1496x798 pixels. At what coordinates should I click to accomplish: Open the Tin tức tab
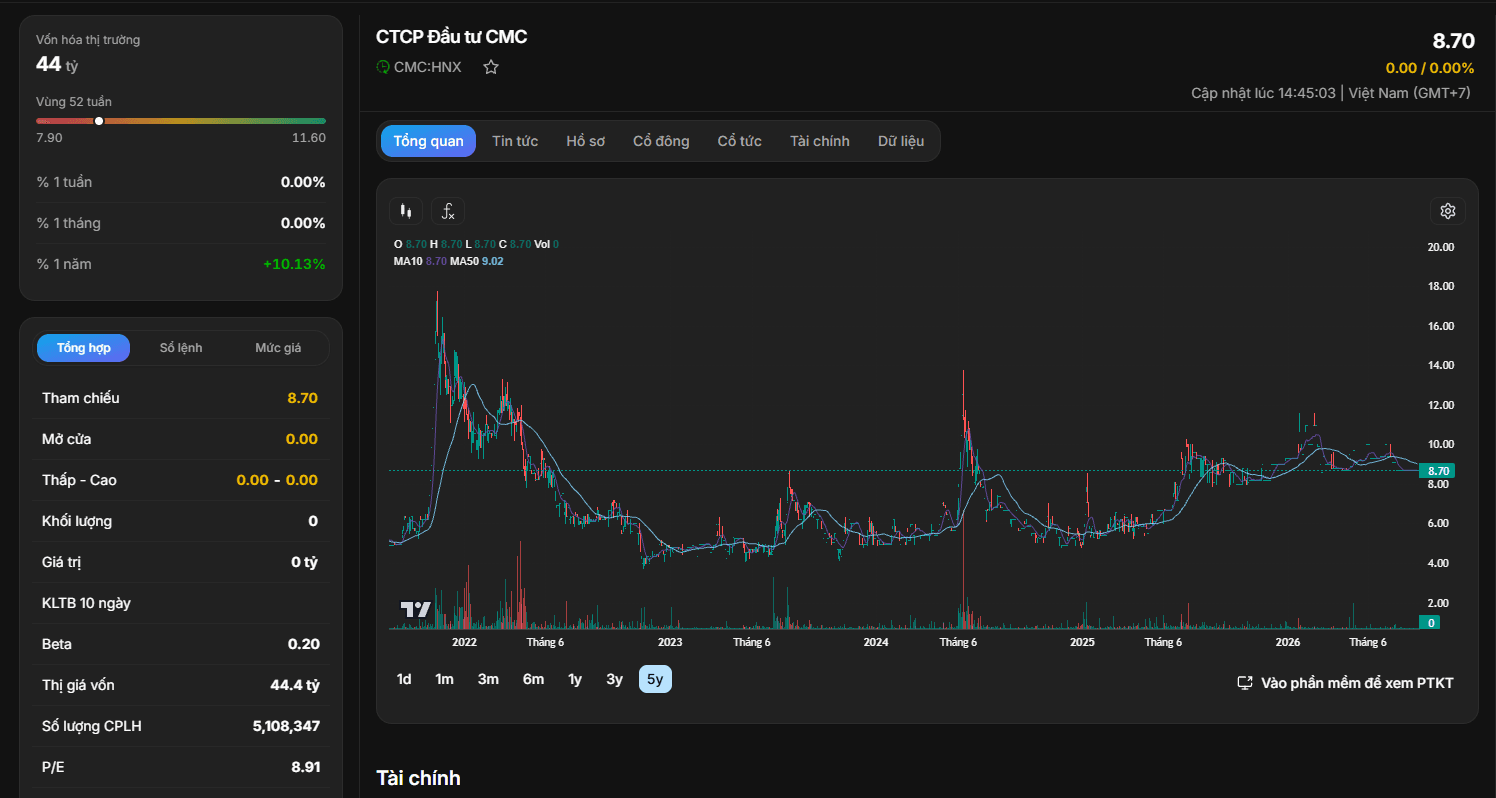(515, 141)
